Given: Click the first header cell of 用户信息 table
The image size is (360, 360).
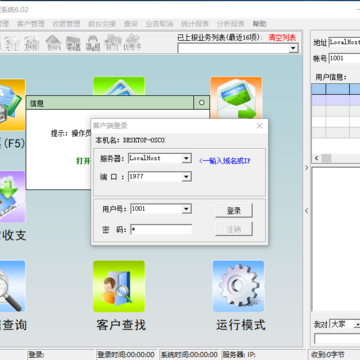Looking at the screenshot, I should [x=319, y=89].
